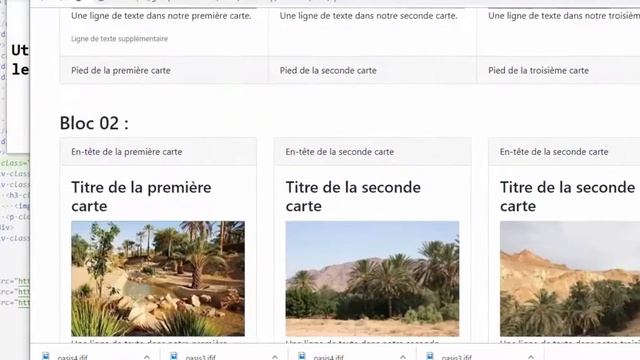This screenshot has height=360, width=640.
Task: Click "Une ligne de texte dans notre première carte."
Action: [x=161, y=16]
